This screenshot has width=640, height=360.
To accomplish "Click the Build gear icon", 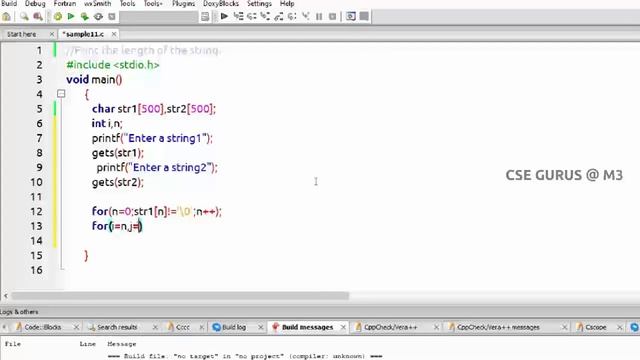I will click(x=58, y=17).
